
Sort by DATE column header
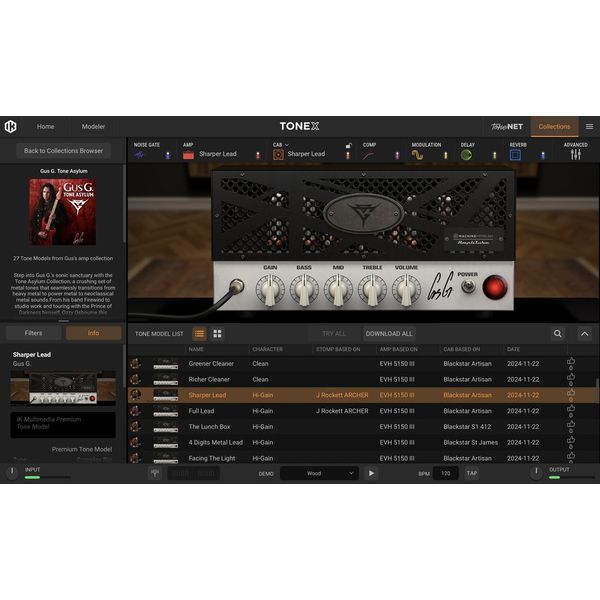pyautogui.click(x=513, y=349)
